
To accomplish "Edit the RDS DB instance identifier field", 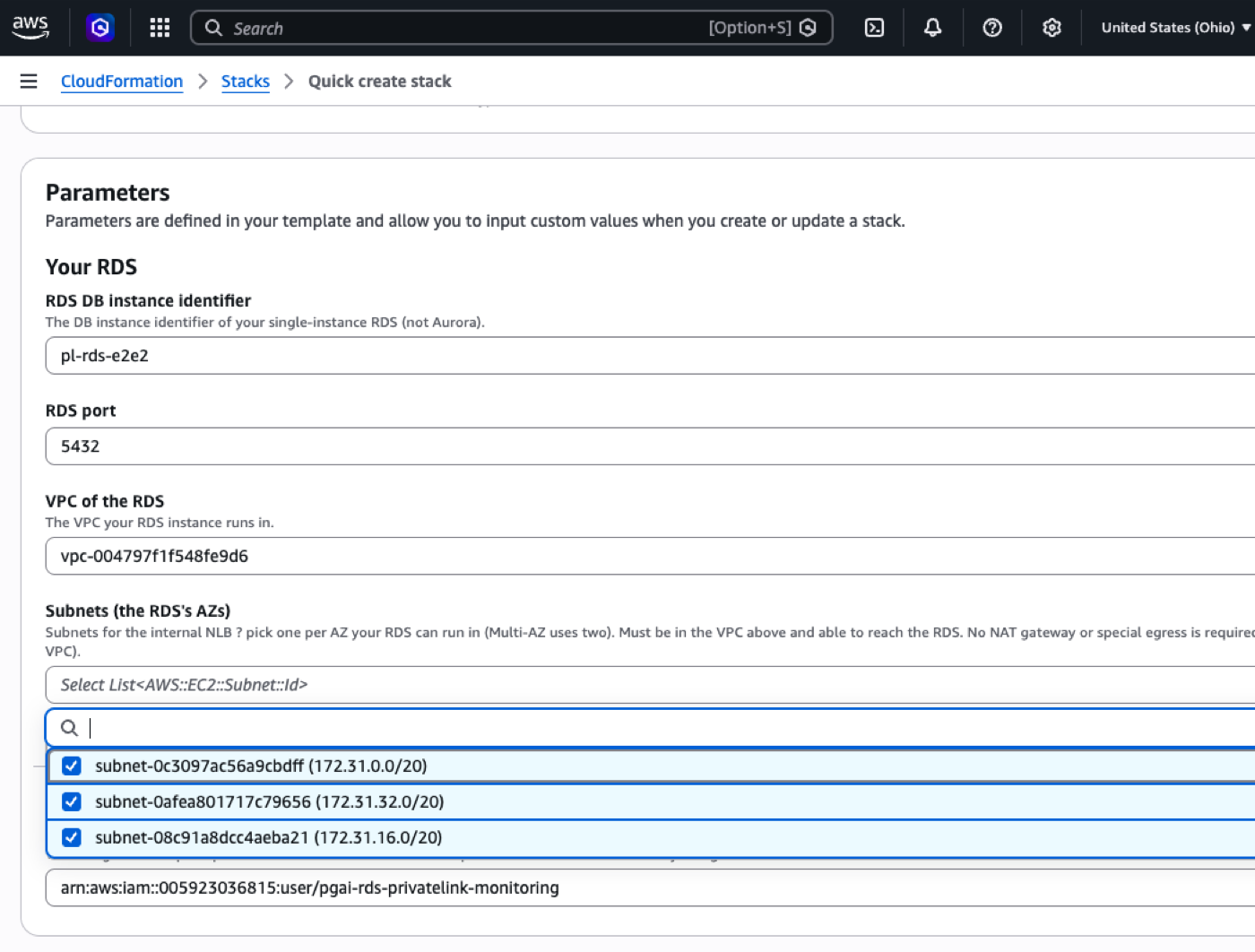I will point(650,356).
